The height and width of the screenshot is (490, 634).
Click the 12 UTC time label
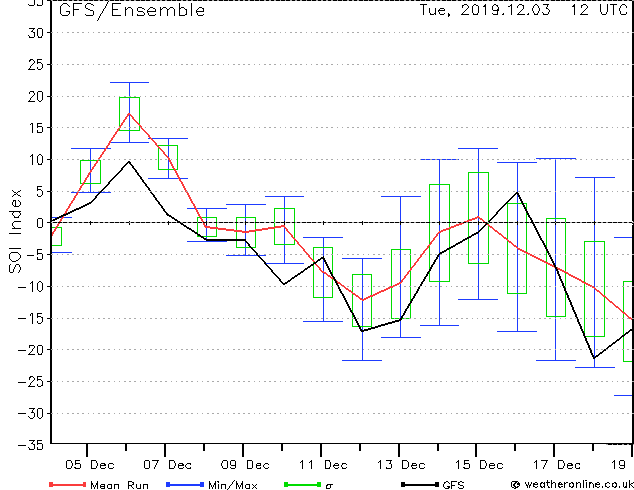tap(599, 10)
